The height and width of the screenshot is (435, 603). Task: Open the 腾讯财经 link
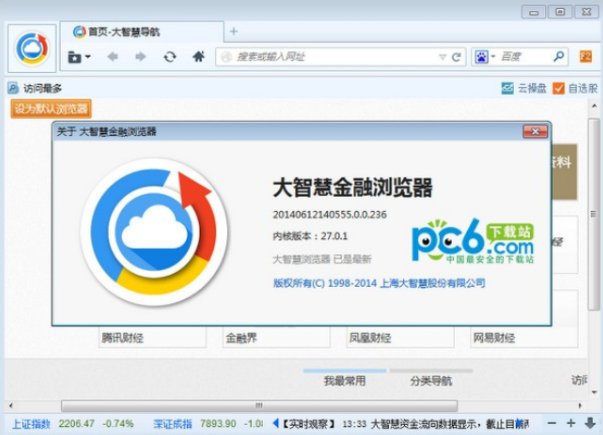122,338
